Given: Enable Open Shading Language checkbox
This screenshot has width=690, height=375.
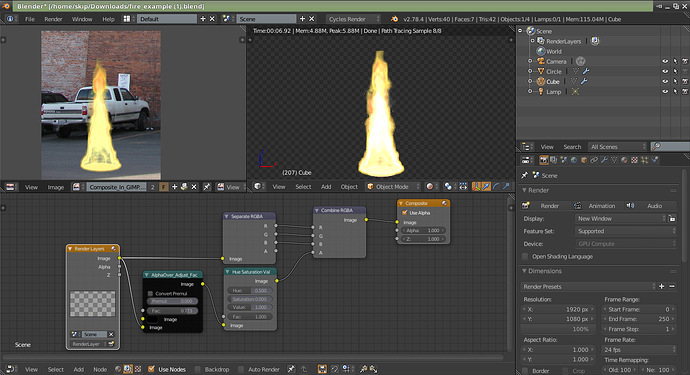Looking at the screenshot, I should pyautogui.click(x=525, y=256).
